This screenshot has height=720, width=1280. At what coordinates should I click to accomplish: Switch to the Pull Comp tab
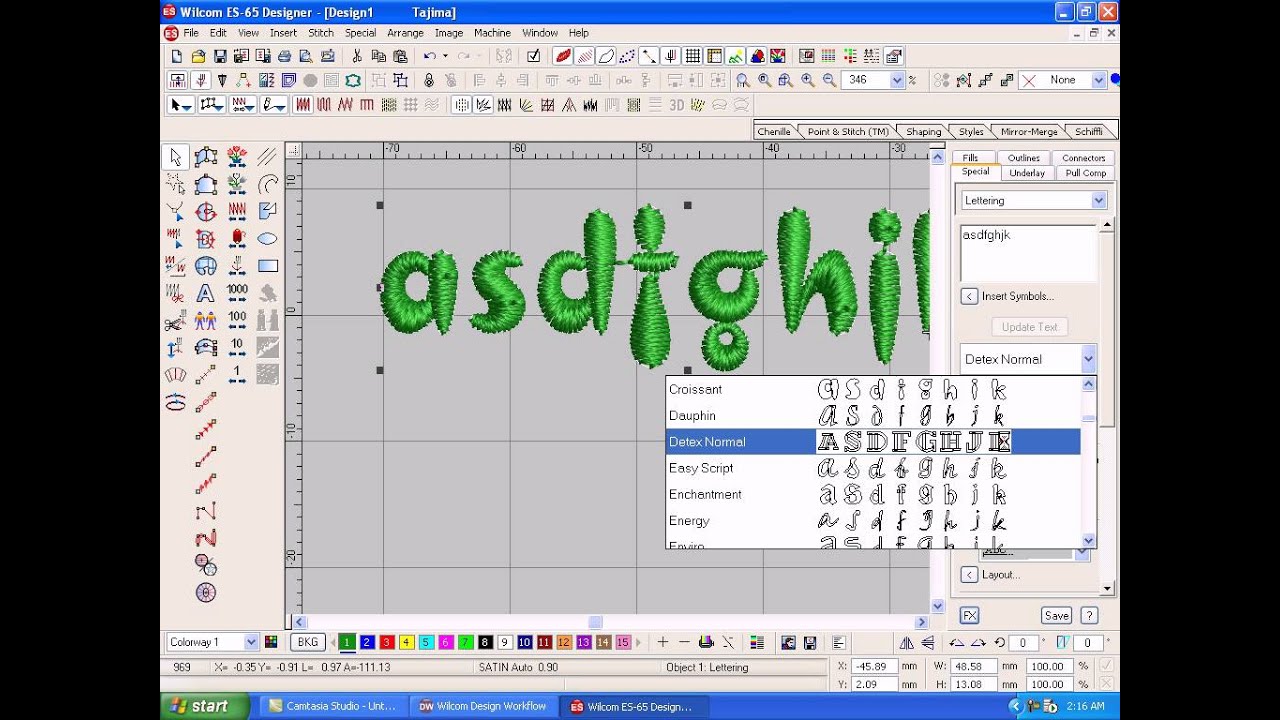(x=1085, y=172)
